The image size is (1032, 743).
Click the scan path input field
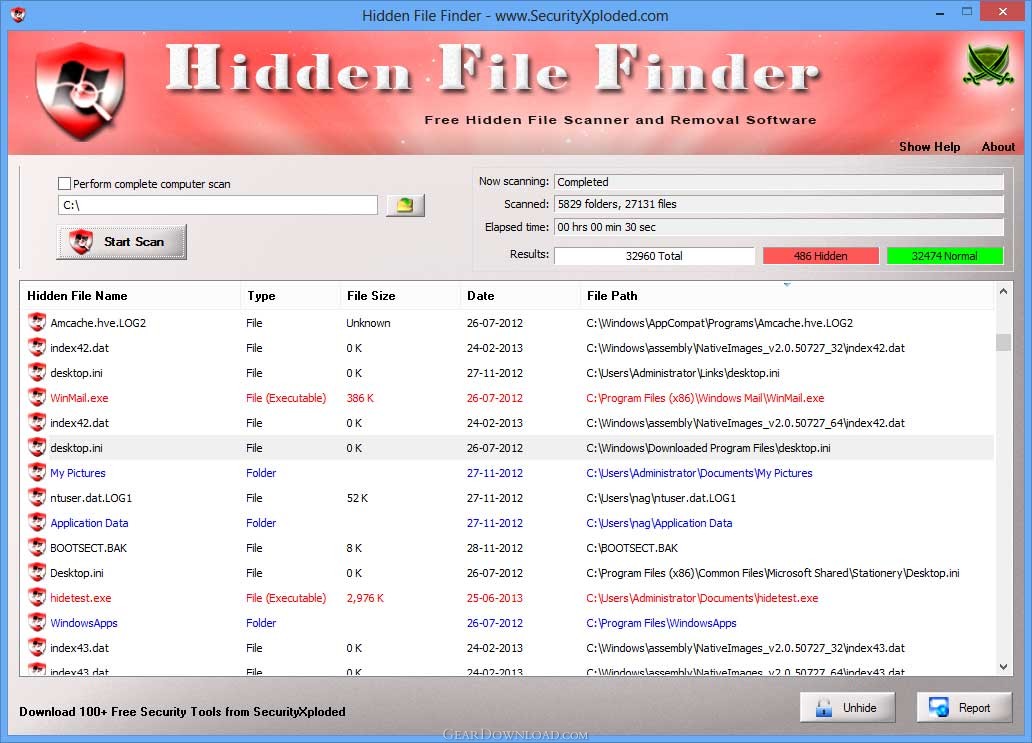218,205
